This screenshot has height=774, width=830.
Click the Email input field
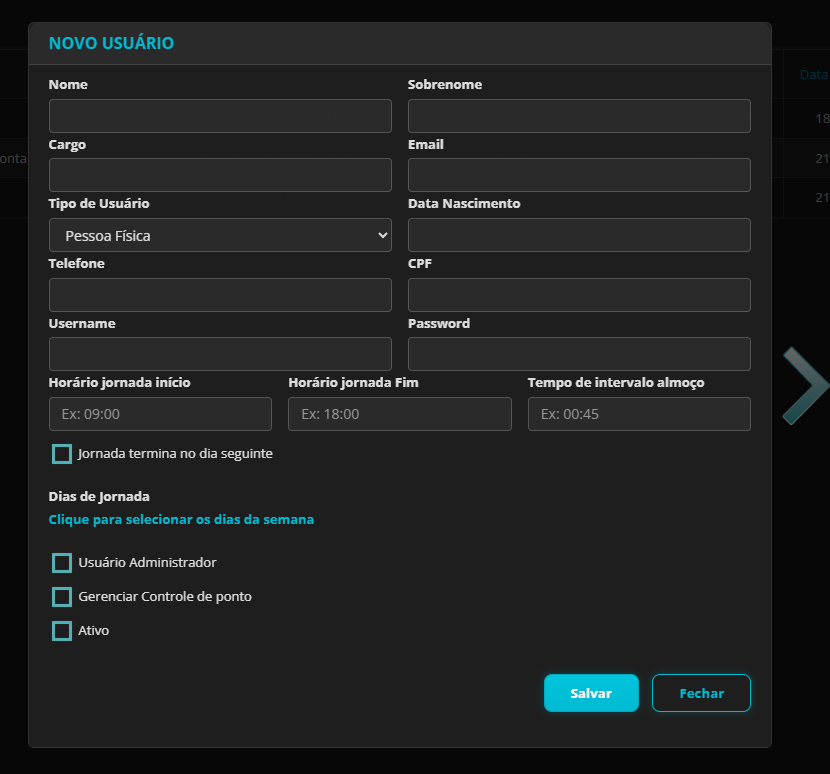(x=579, y=175)
